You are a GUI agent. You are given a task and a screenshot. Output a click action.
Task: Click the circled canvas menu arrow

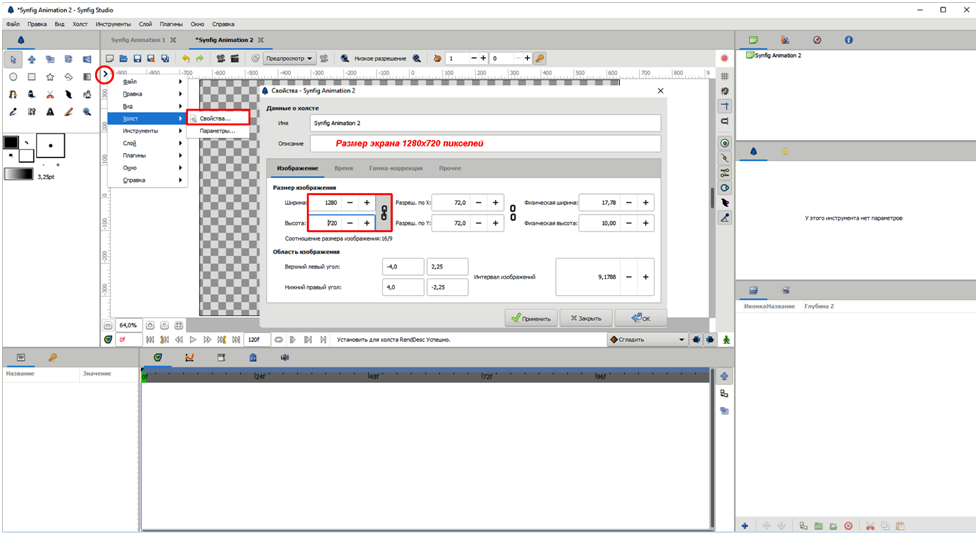pos(105,74)
